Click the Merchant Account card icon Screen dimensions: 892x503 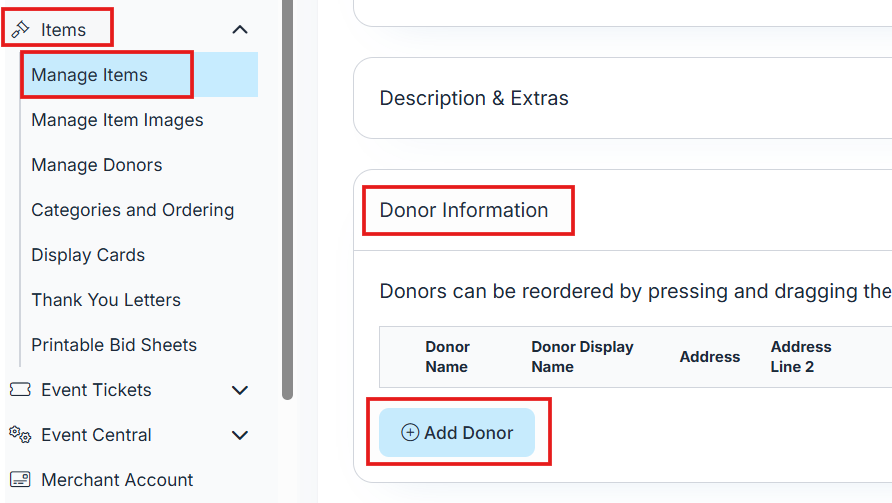[x=20, y=480]
